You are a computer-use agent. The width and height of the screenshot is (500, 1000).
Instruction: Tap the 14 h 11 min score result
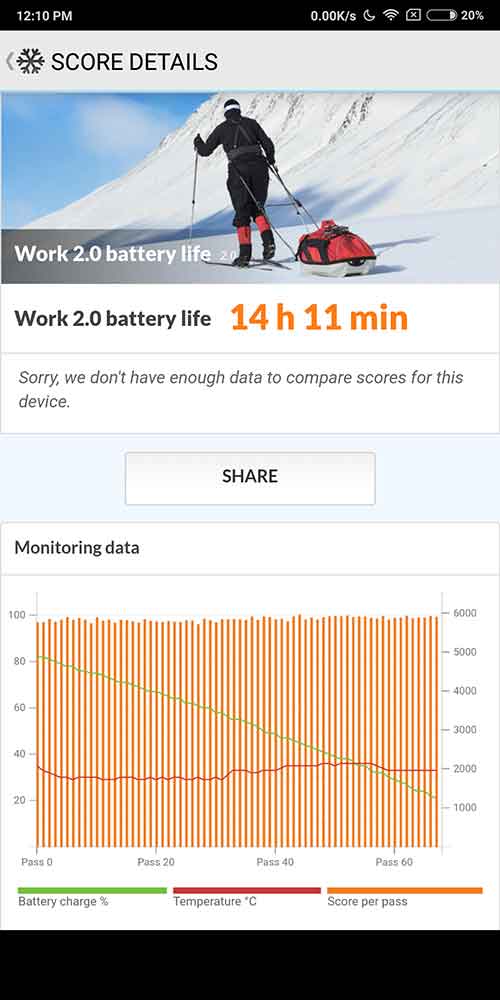tap(319, 318)
